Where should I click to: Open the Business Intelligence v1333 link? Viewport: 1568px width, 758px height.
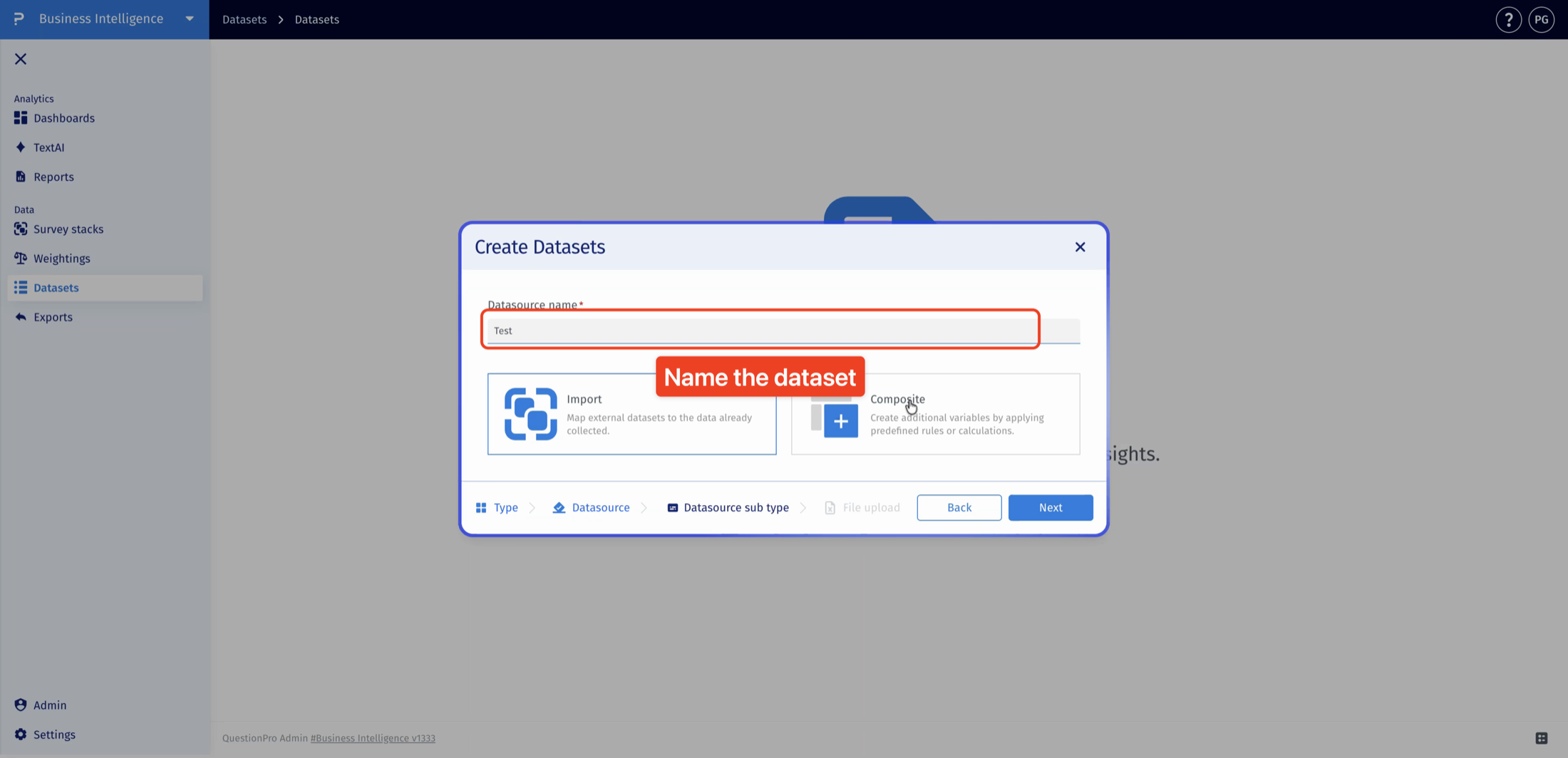click(373, 738)
